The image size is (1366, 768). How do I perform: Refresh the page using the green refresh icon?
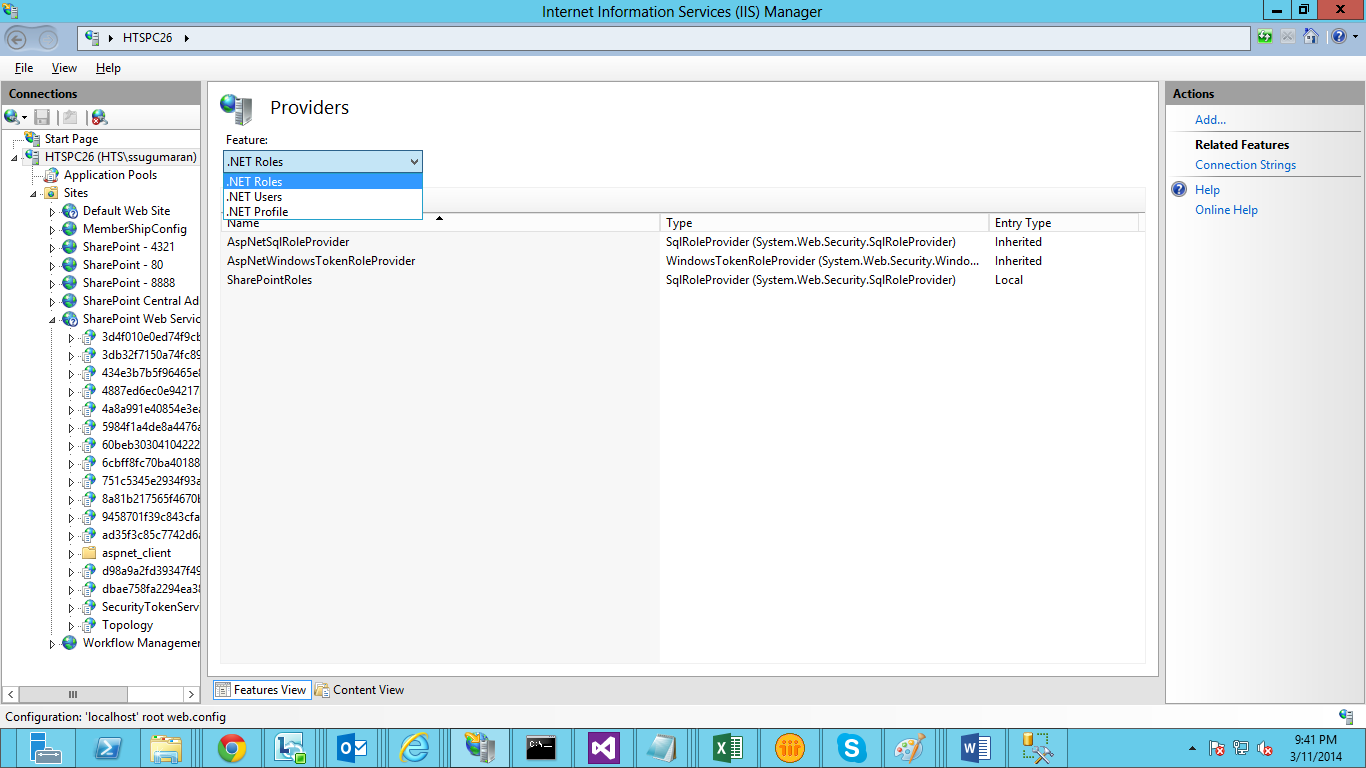point(1266,37)
